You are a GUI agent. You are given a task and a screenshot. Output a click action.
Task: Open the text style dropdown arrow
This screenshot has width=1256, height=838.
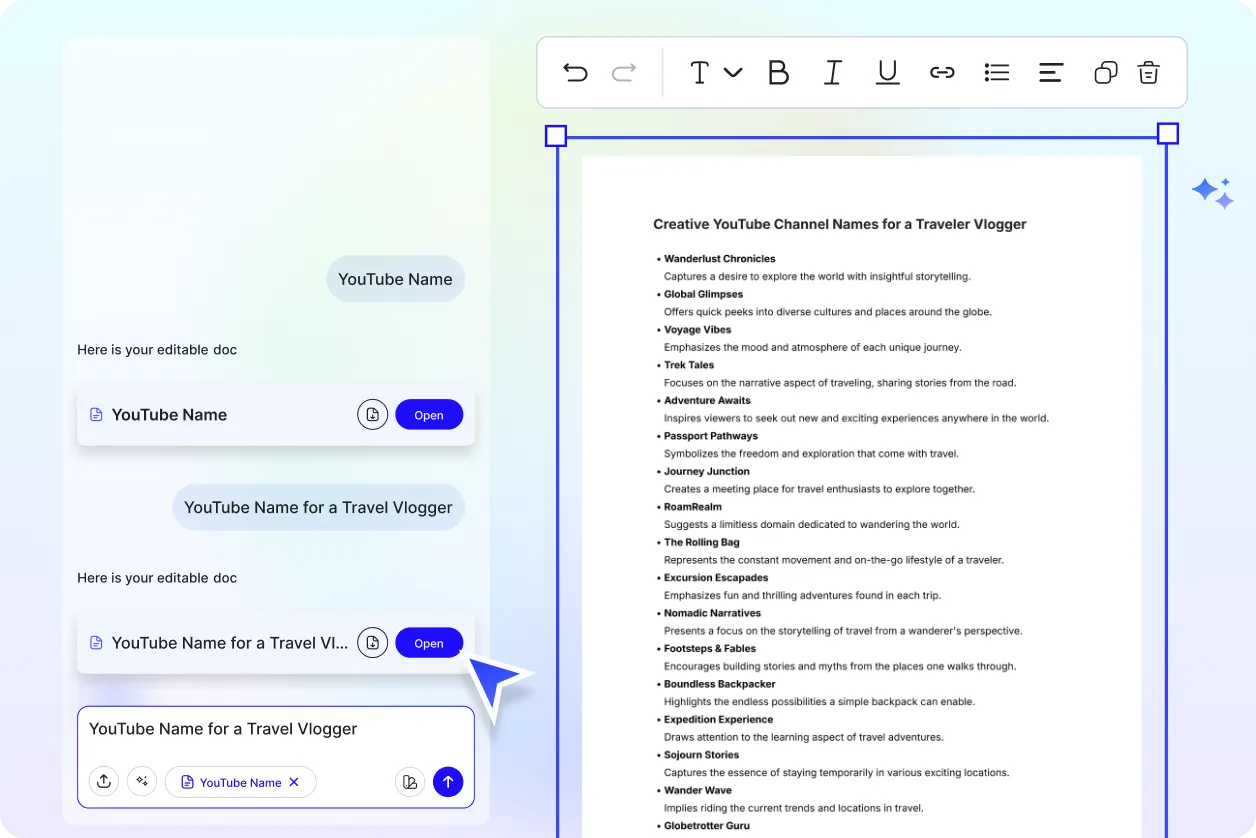coord(733,72)
